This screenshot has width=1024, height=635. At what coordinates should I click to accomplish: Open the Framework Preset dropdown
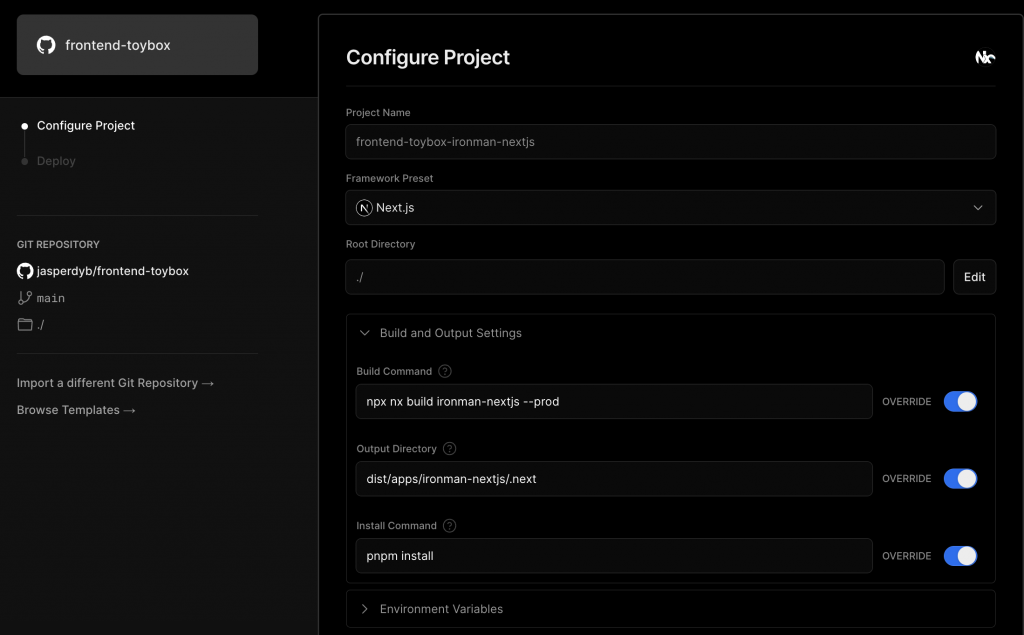[x=670, y=208]
